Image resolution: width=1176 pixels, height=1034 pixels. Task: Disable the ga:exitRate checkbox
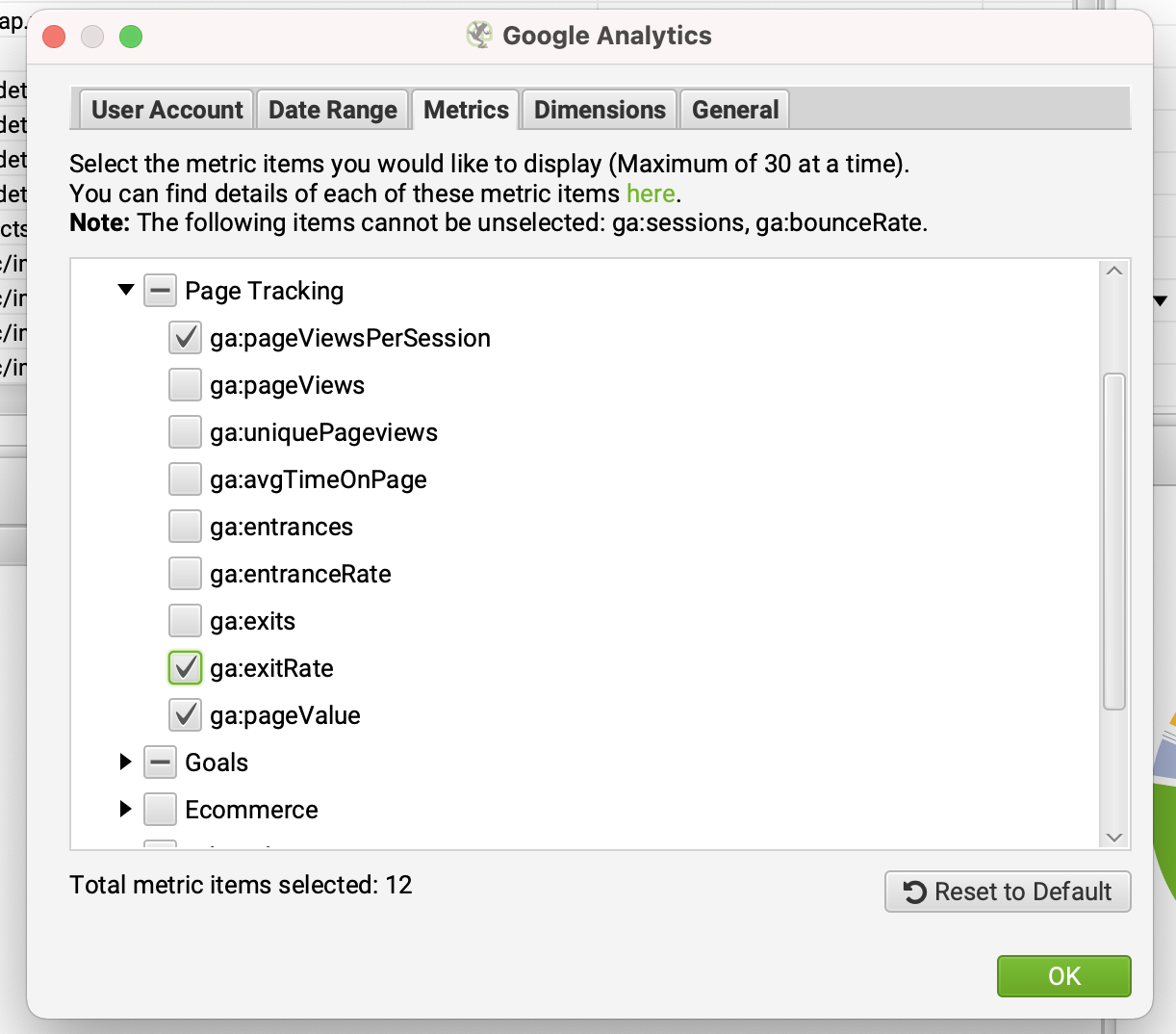tap(185, 668)
